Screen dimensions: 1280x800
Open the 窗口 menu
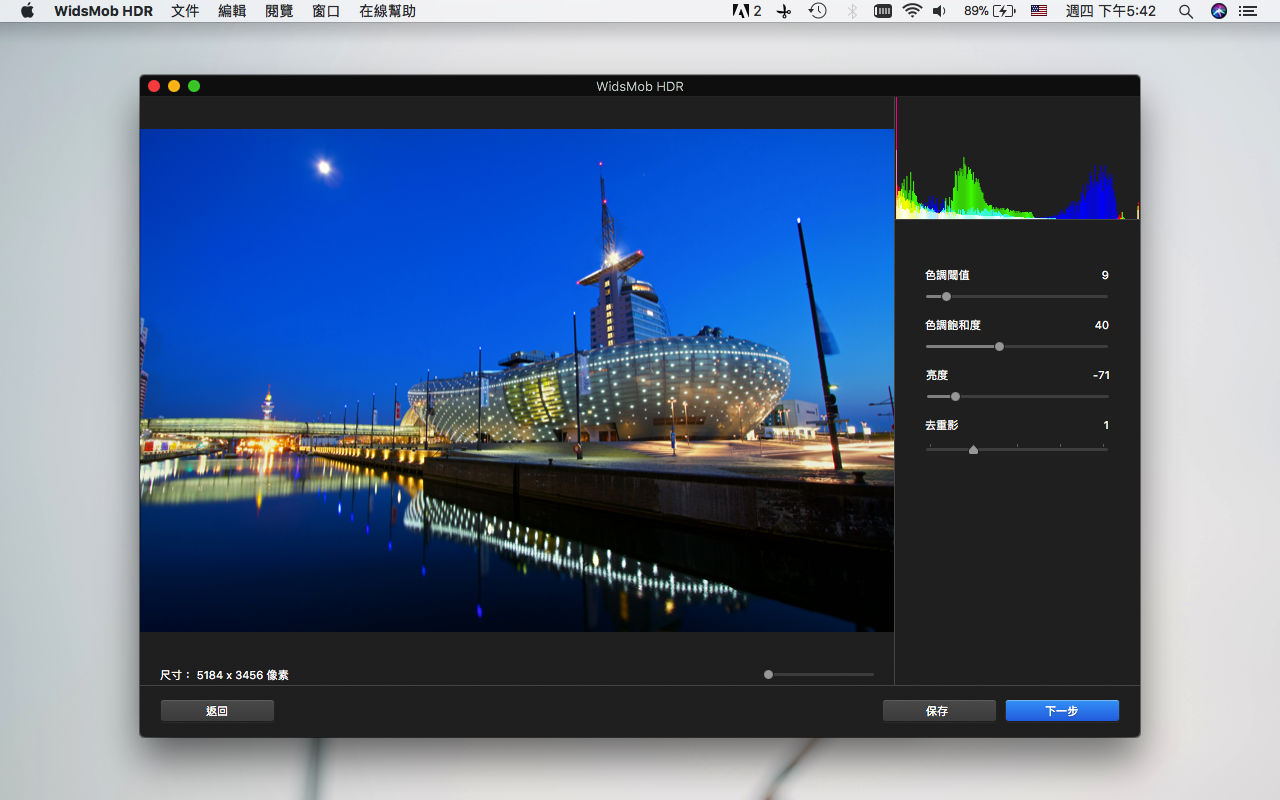(326, 11)
